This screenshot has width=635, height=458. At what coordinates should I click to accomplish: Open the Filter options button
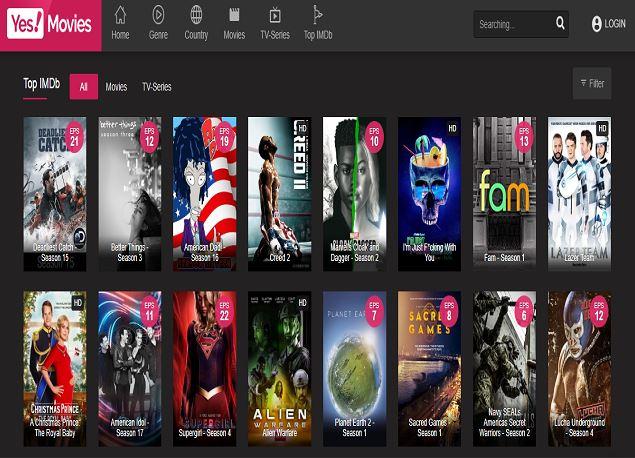tap(592, 83)
